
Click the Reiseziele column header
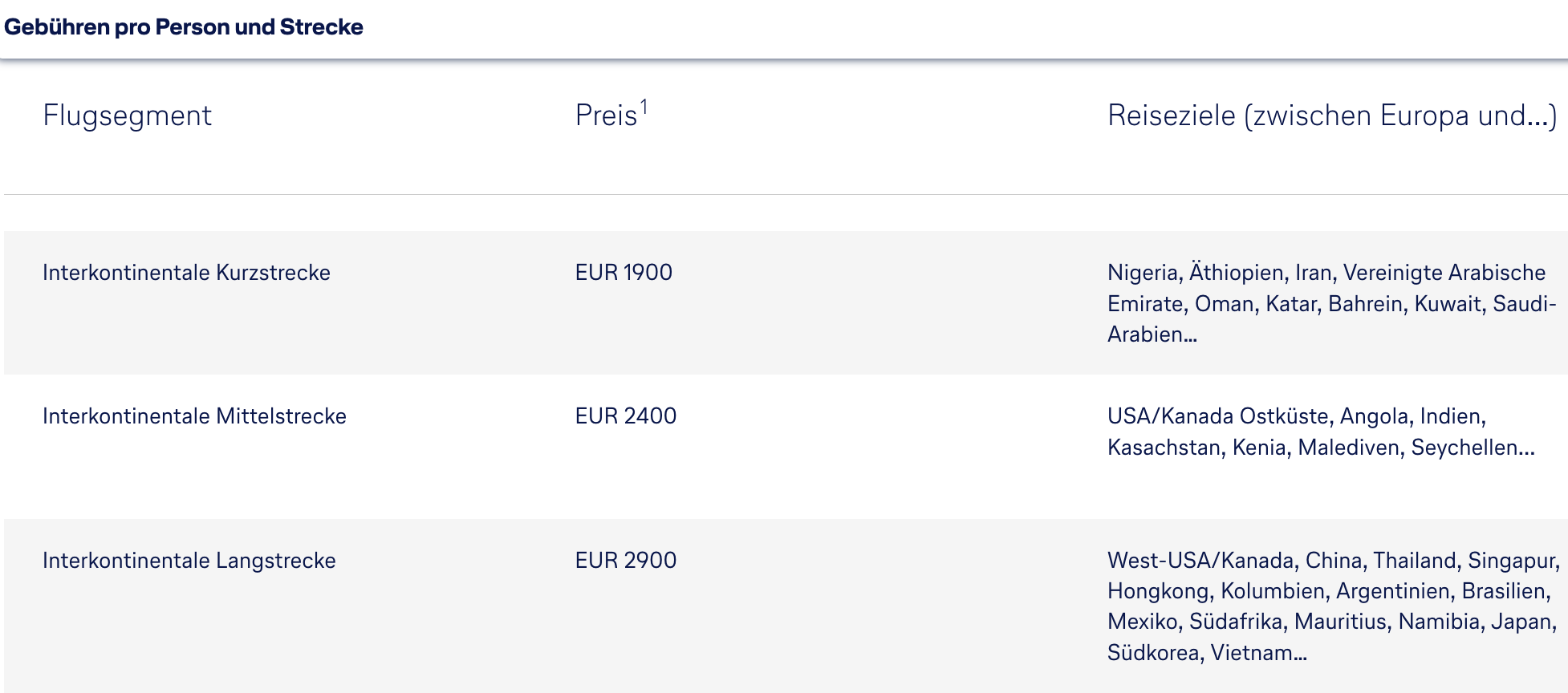tap(1331, 115)
